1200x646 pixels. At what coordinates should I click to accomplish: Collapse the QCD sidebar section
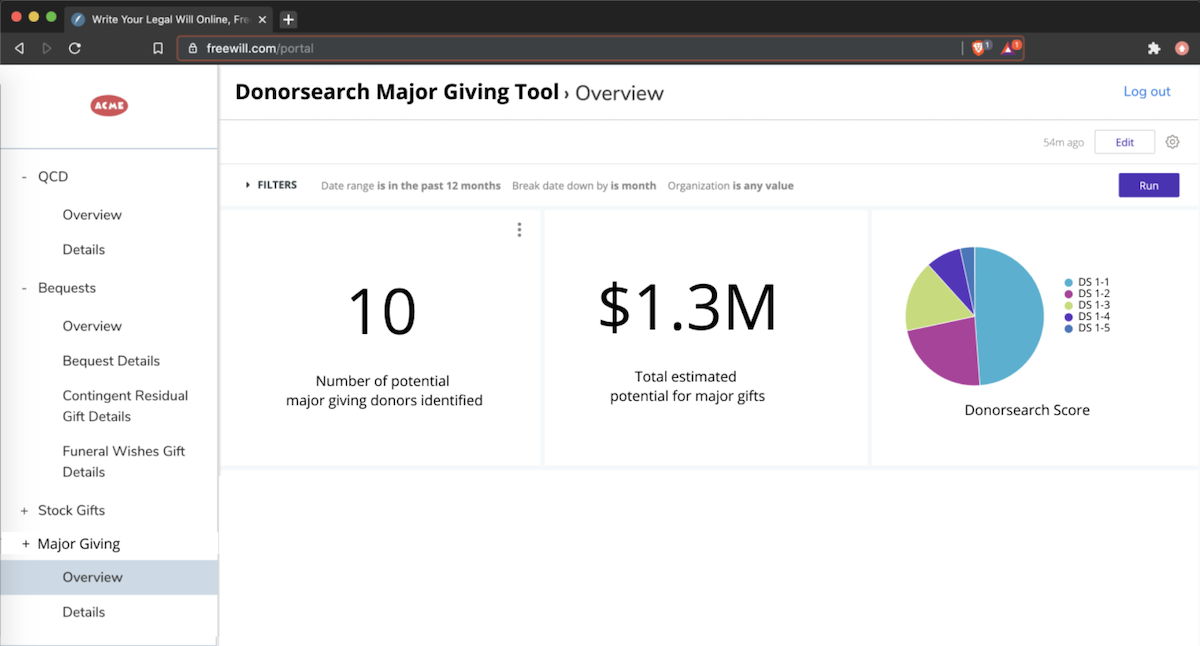24,177
